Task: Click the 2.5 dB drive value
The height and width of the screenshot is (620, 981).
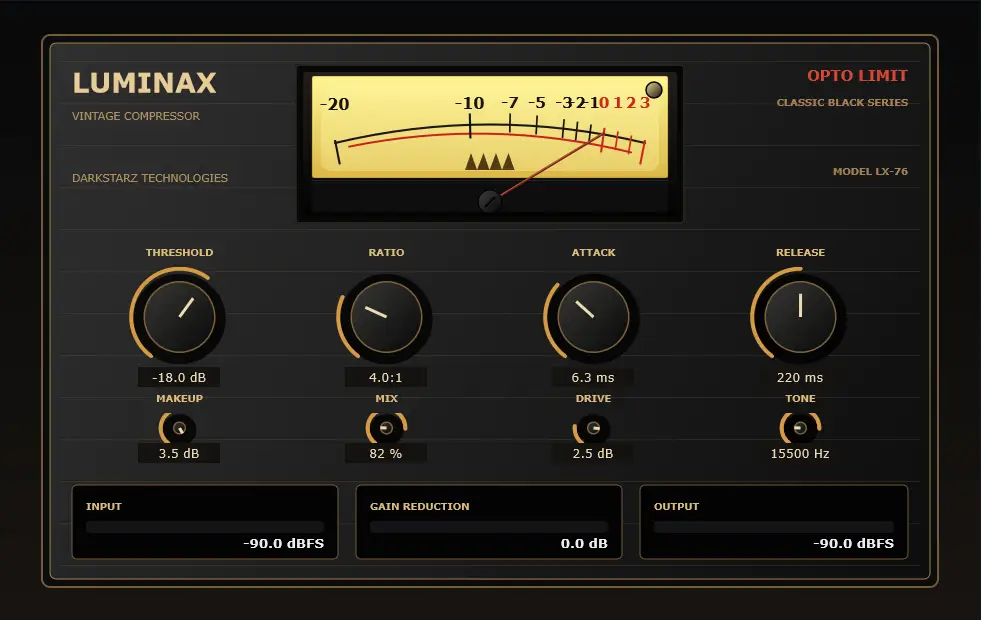Action: (x=593, y=454)
